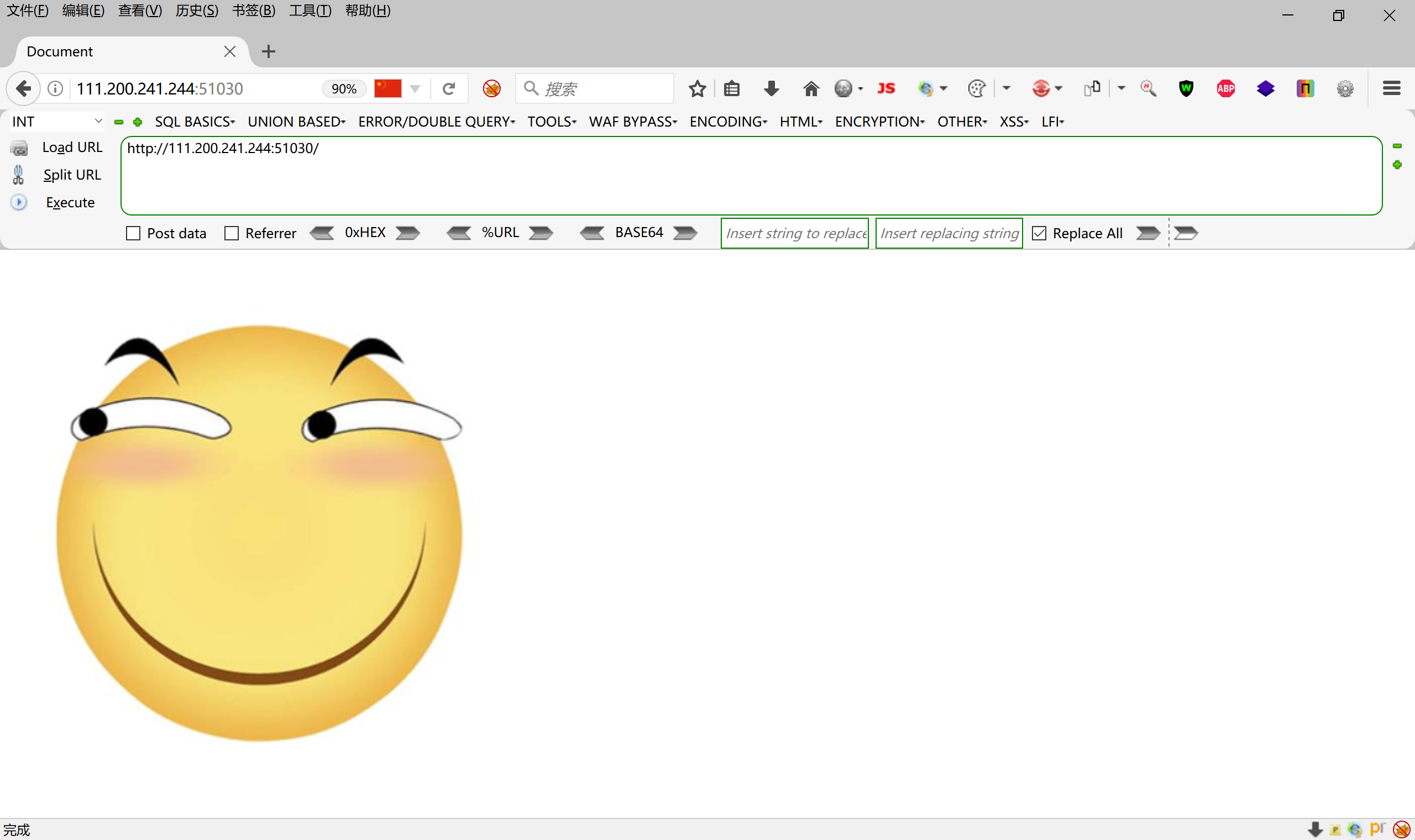Click the red JS toolbar icon
1415x840 pixels.
(886, 88)
